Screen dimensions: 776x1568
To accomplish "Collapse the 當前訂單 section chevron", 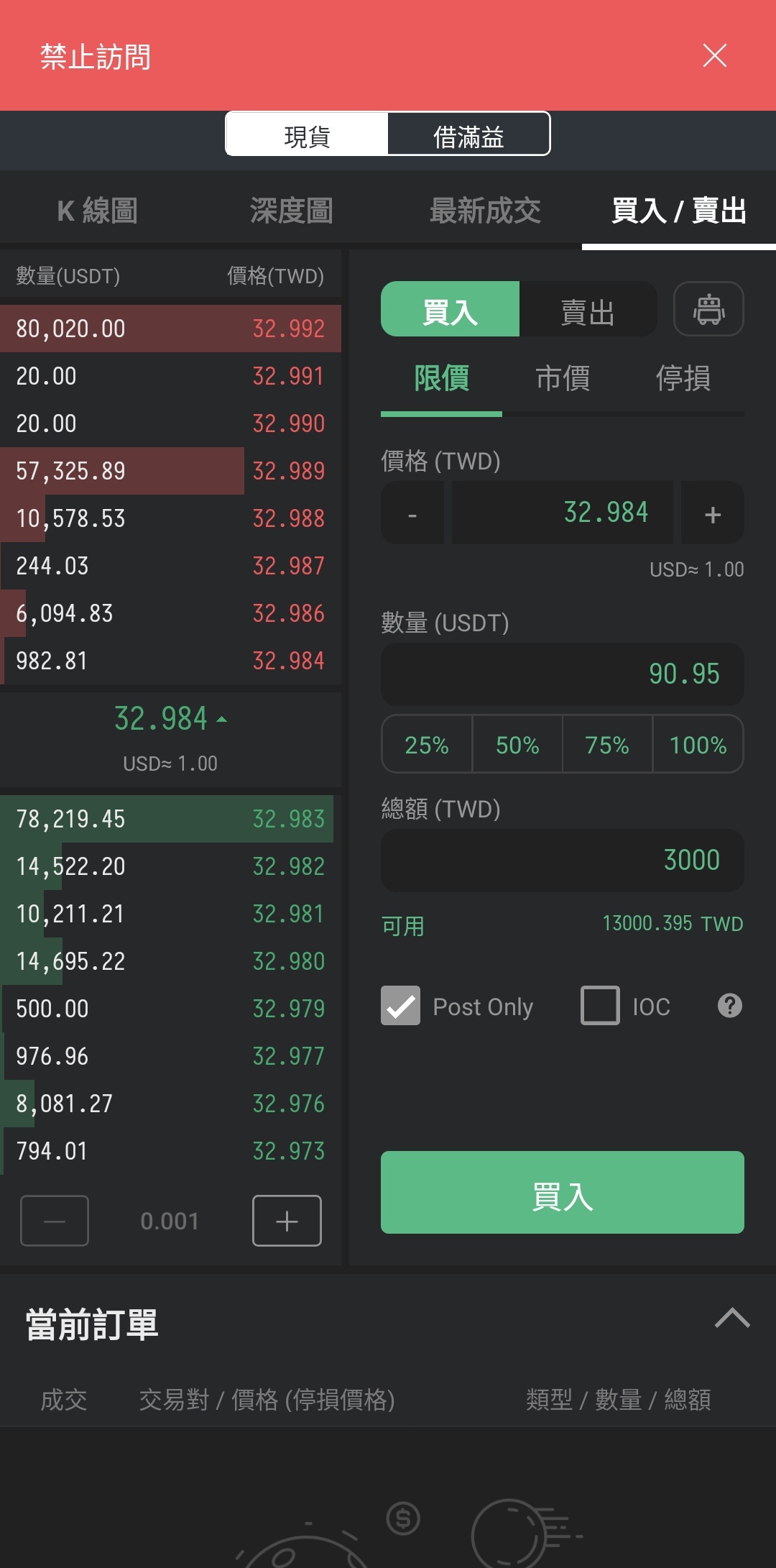I will tap(731, 1319).
